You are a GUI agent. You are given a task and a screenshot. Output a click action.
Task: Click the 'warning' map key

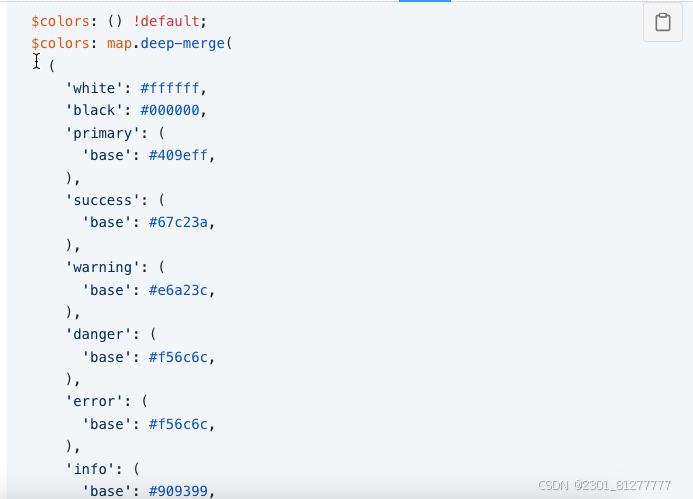pos(103,267)
